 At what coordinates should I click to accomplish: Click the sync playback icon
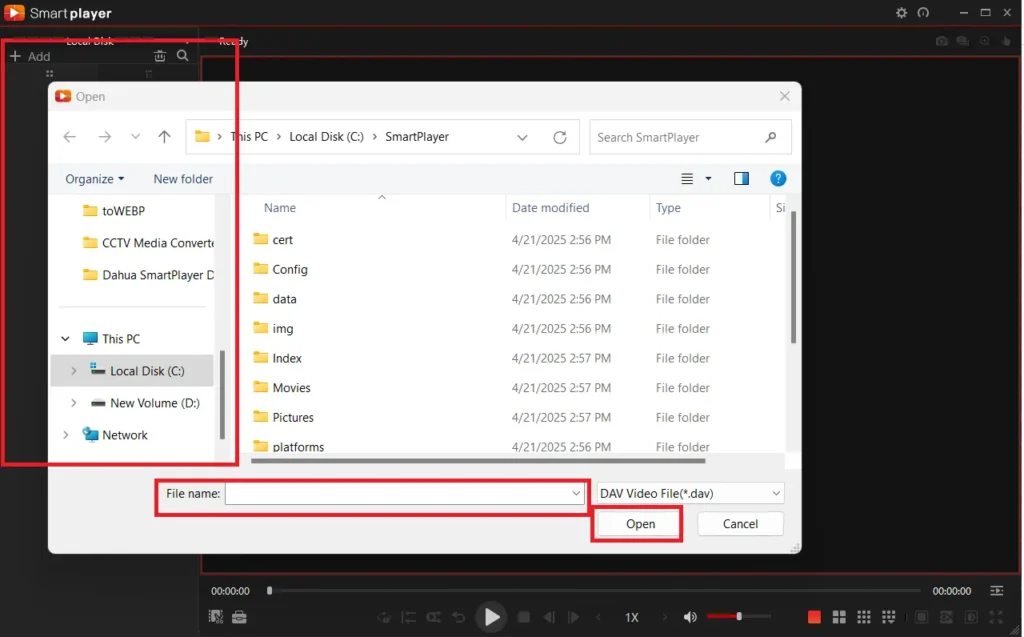384,617
